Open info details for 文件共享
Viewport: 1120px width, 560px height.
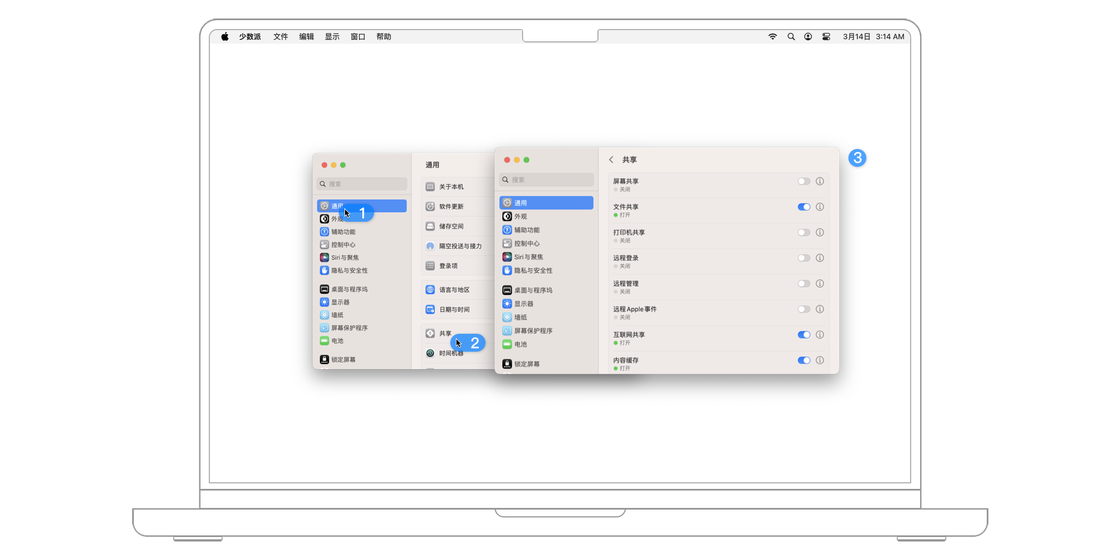coord(819,207)
